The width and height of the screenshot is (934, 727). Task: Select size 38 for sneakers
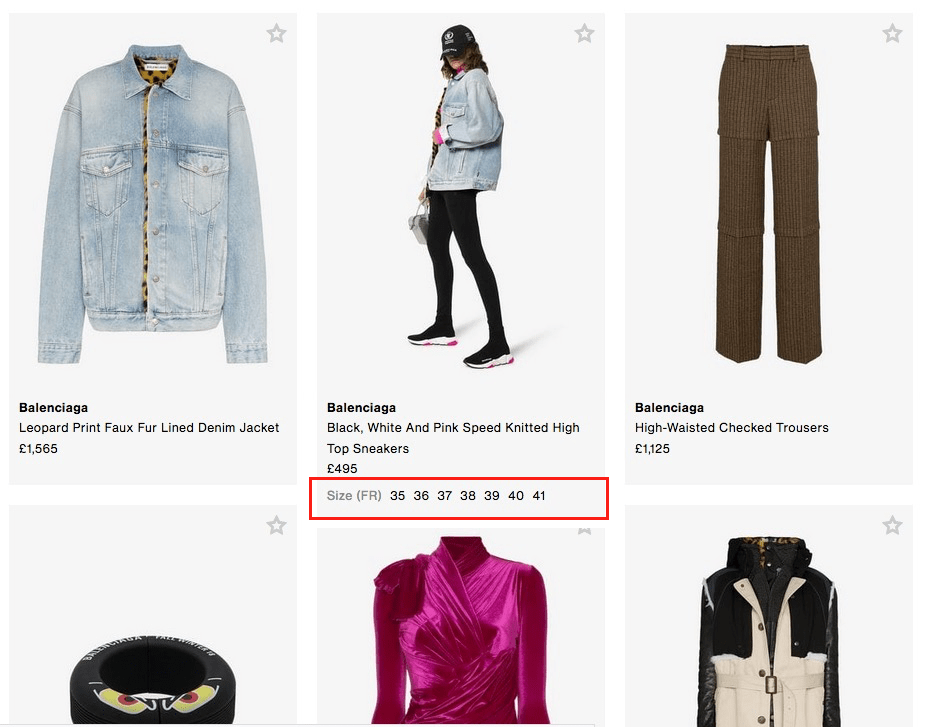tap(468, 496)
